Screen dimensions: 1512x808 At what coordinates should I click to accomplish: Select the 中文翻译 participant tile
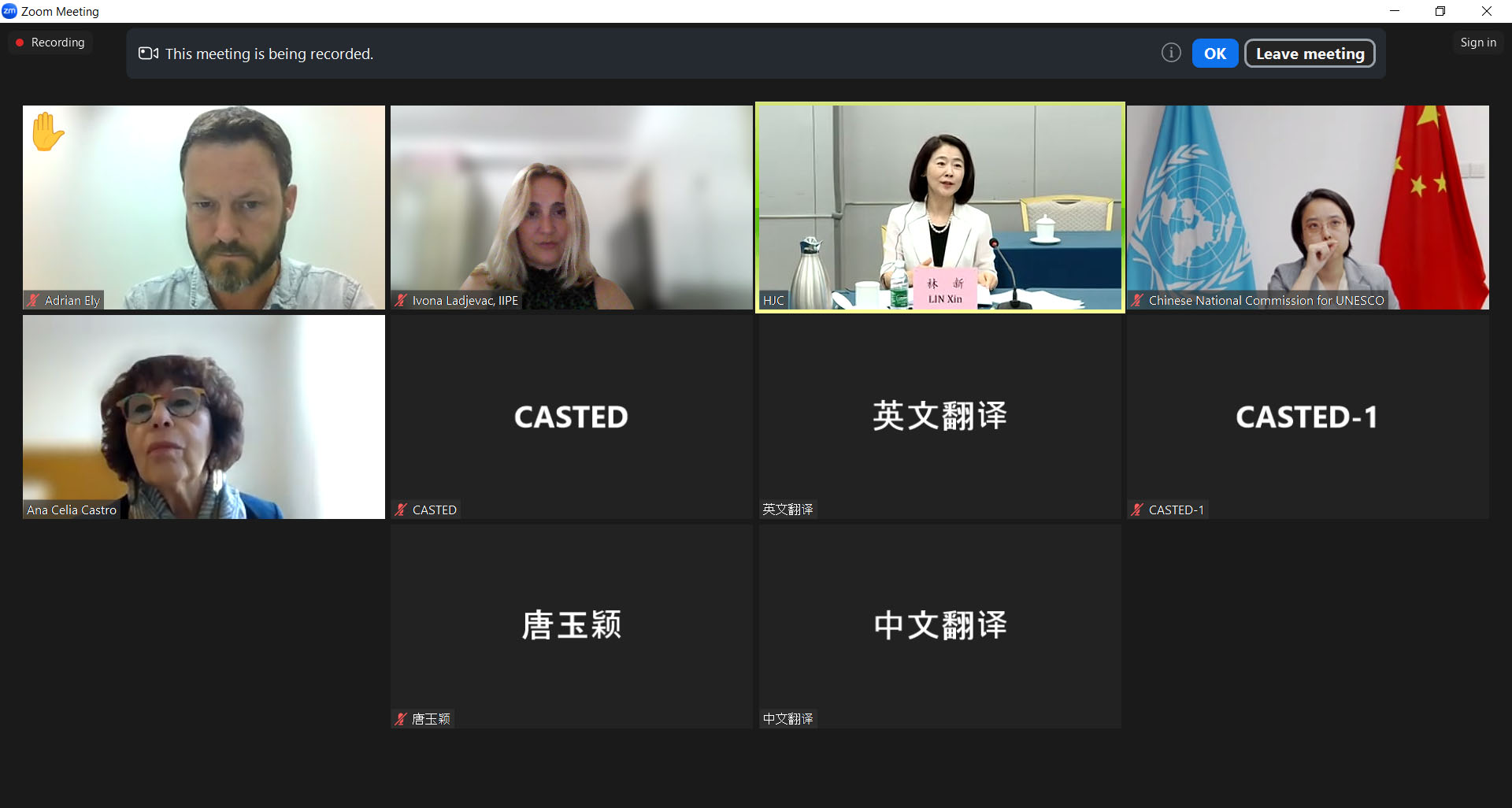point(940,626)
